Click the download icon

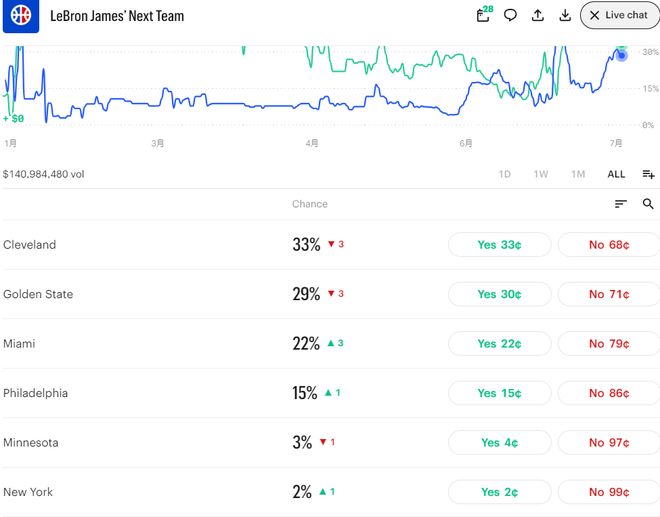[565, 16]
